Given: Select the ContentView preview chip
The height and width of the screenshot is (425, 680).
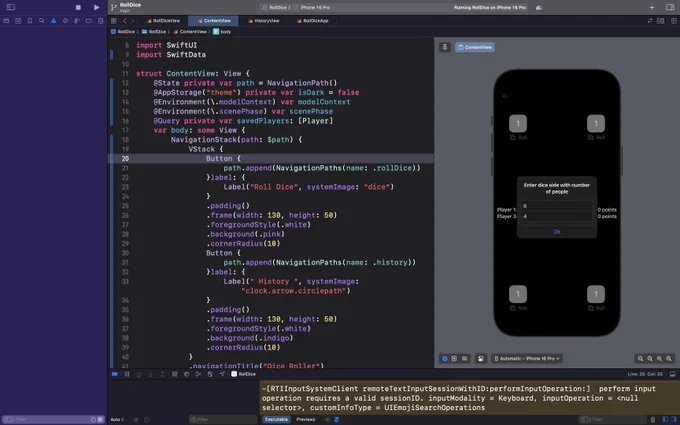Looking at the screenshot, I should click(475, 47).
